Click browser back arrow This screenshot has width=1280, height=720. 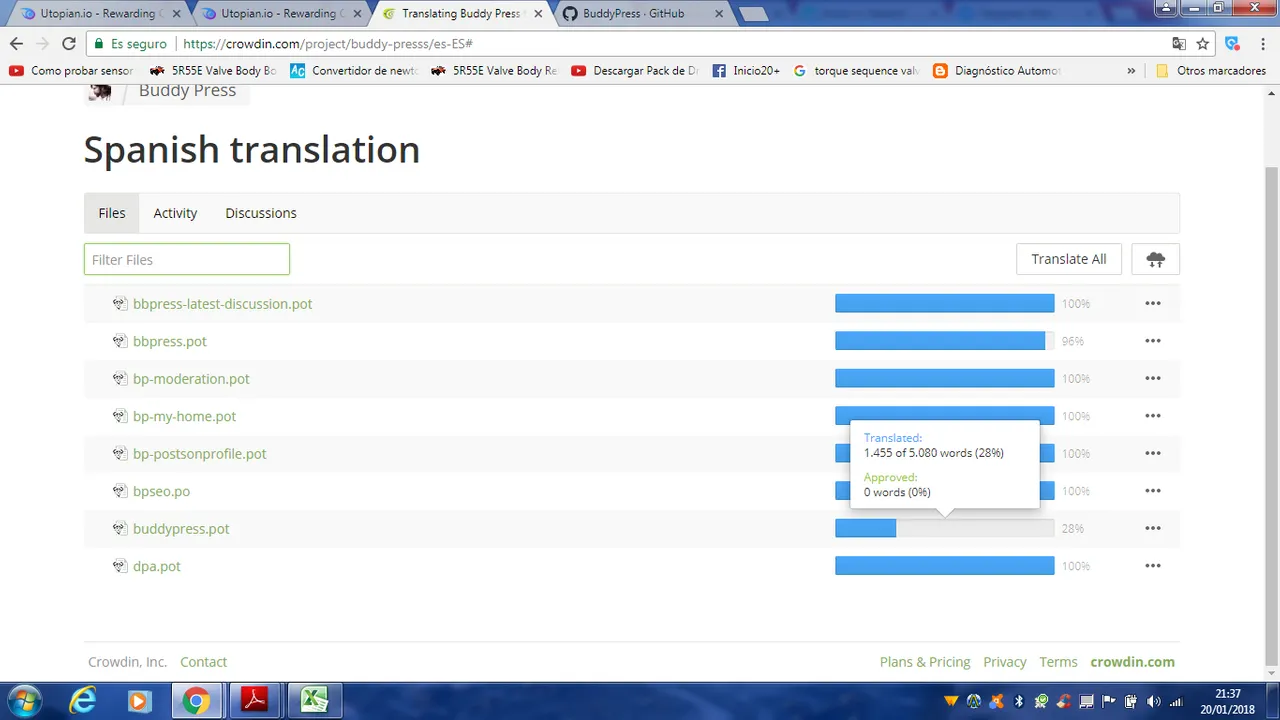[16, 44]
